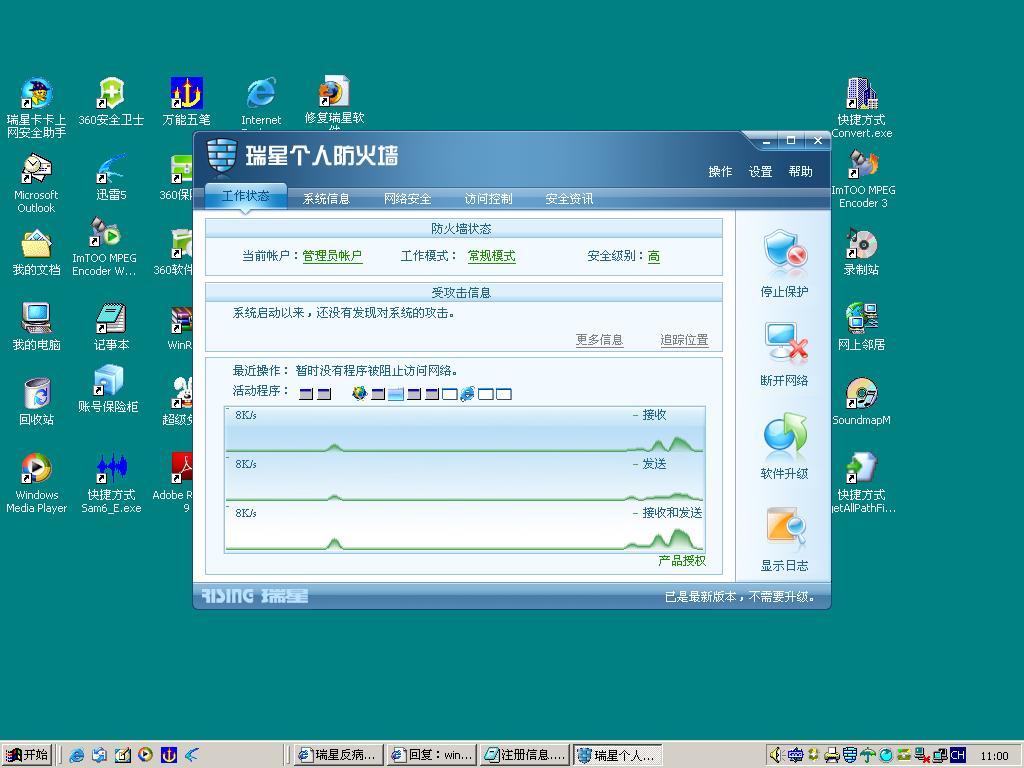The width and height of the screenshot is (1024, 768).
Task: Click the firewall shield logo in title bar
Action: tap(221, 157)
